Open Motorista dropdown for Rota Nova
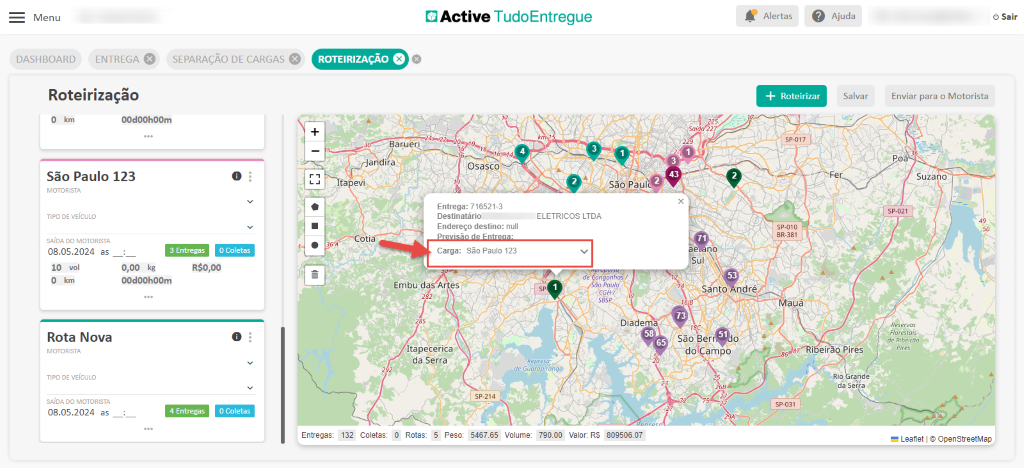 249,362
